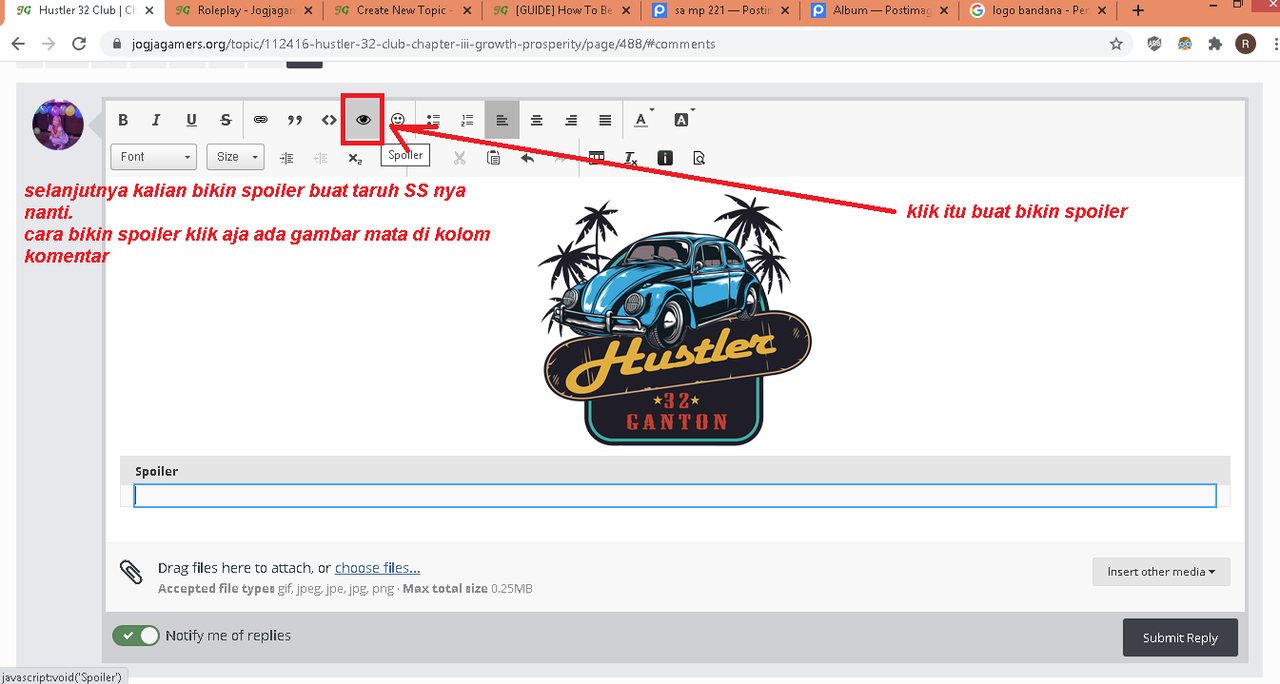Open the Insert other media dropdown
This screenshot has height=684, width=1280.
coord(1161,572)
